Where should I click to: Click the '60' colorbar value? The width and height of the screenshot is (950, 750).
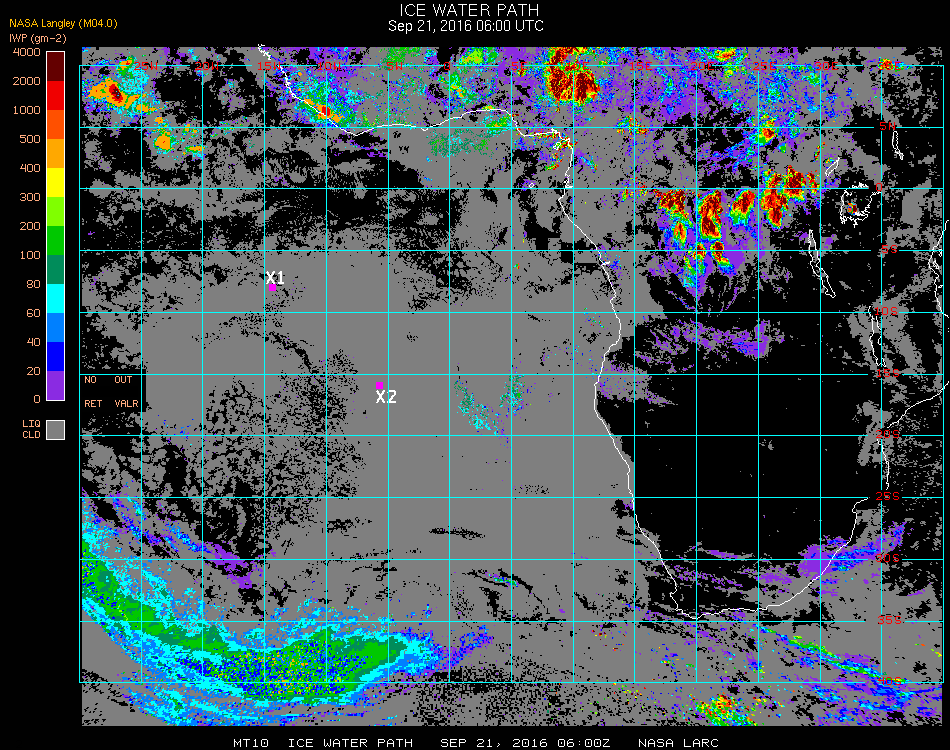[x=33, y=314]
